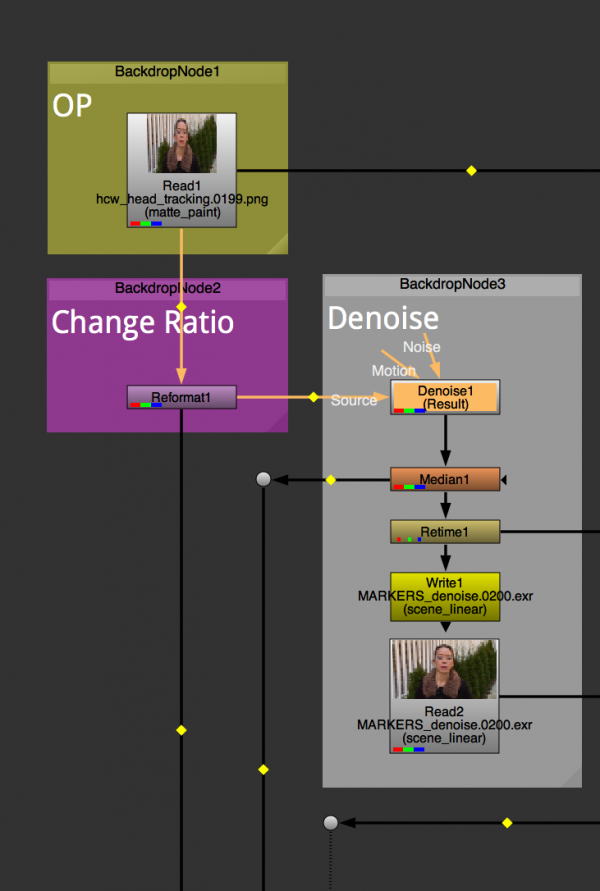Click the BackdropNode2 title bar

pos(167,288)
